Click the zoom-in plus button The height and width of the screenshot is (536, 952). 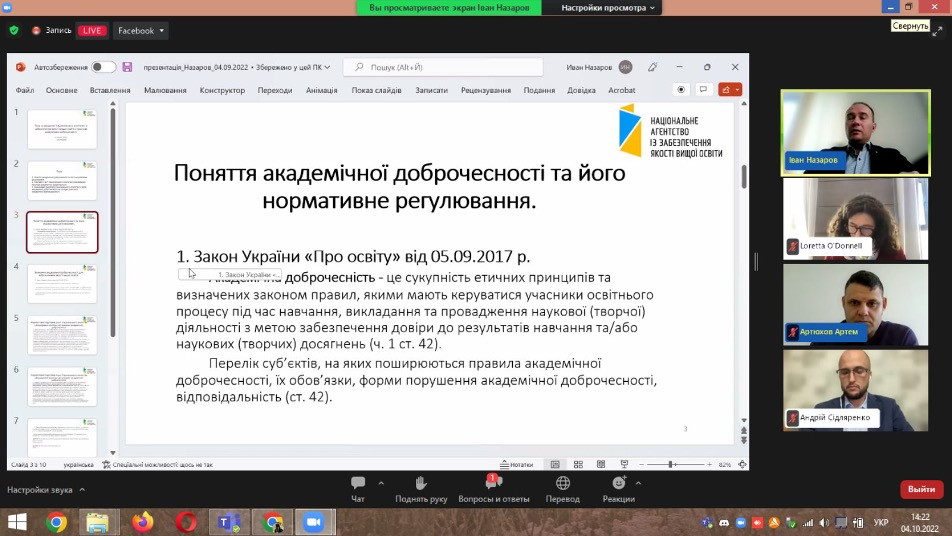[709, 464]
